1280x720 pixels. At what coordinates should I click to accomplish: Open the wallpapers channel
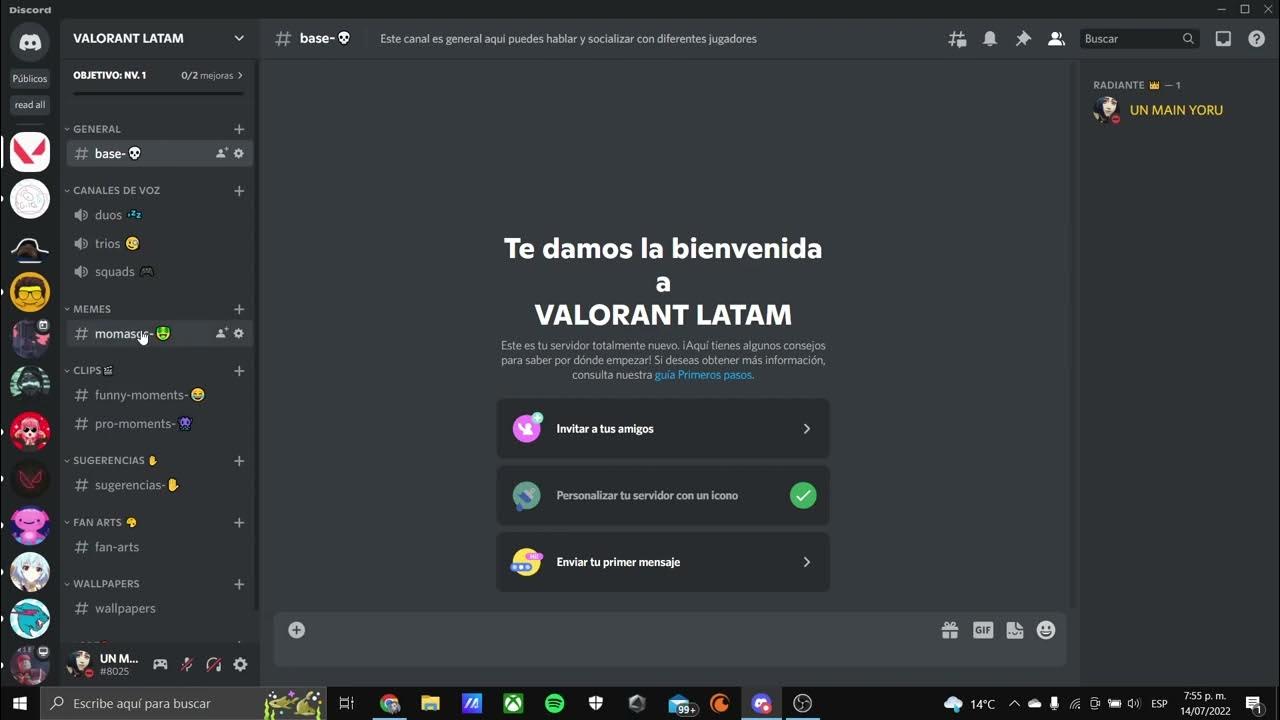click(160, 608)
